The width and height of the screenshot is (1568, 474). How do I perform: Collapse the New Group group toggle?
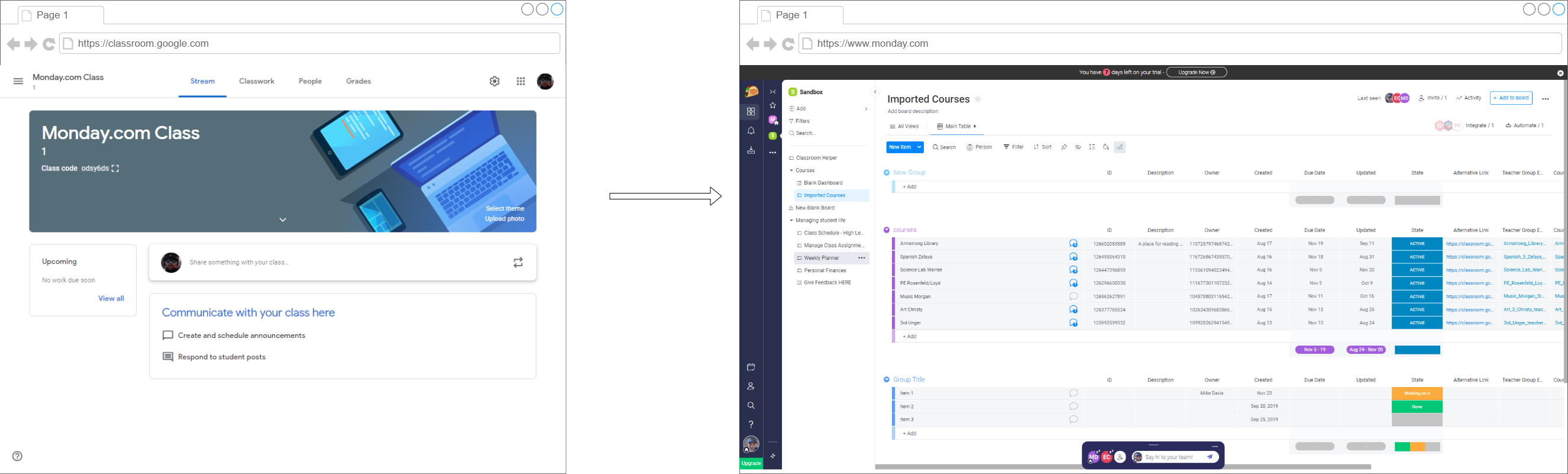point(887,172)
